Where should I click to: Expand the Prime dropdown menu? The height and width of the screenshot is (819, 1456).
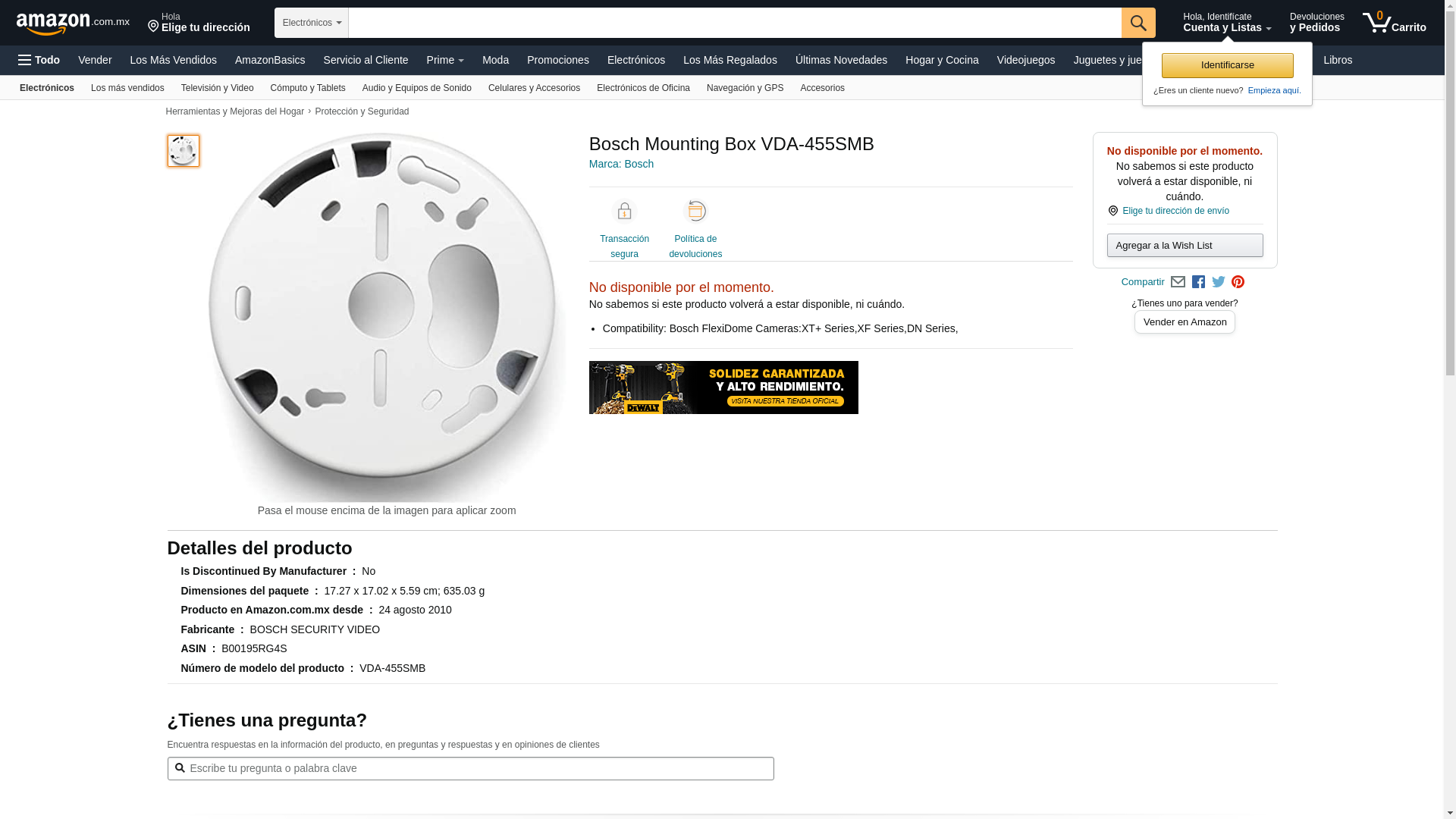coord(444,60)
